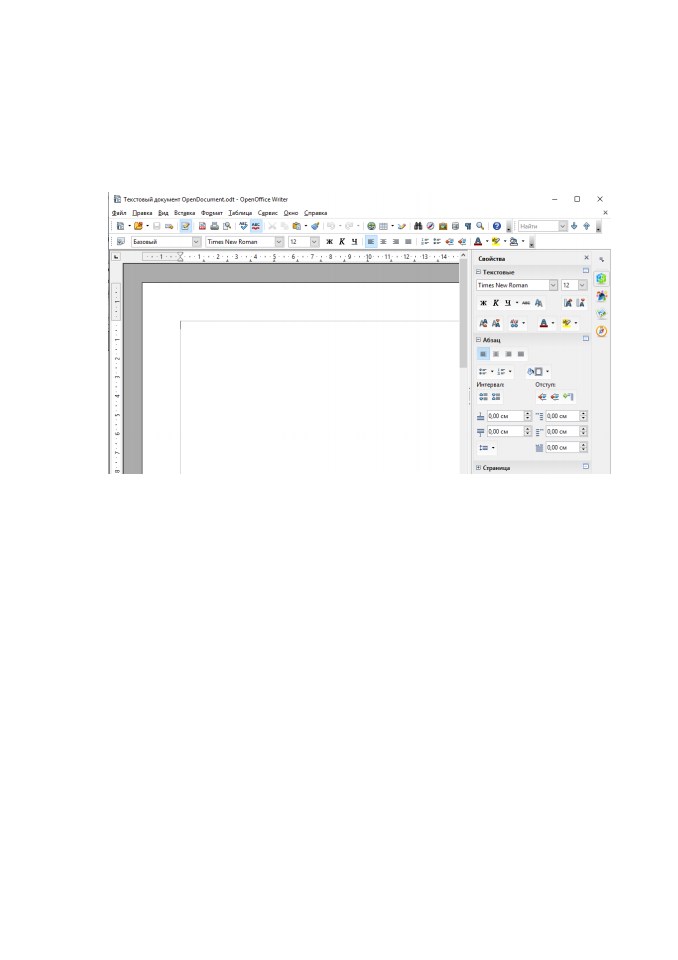Close the Свойства sidebar panel
The height and width of the screenshot is (960, 678).
click(586, 258)
